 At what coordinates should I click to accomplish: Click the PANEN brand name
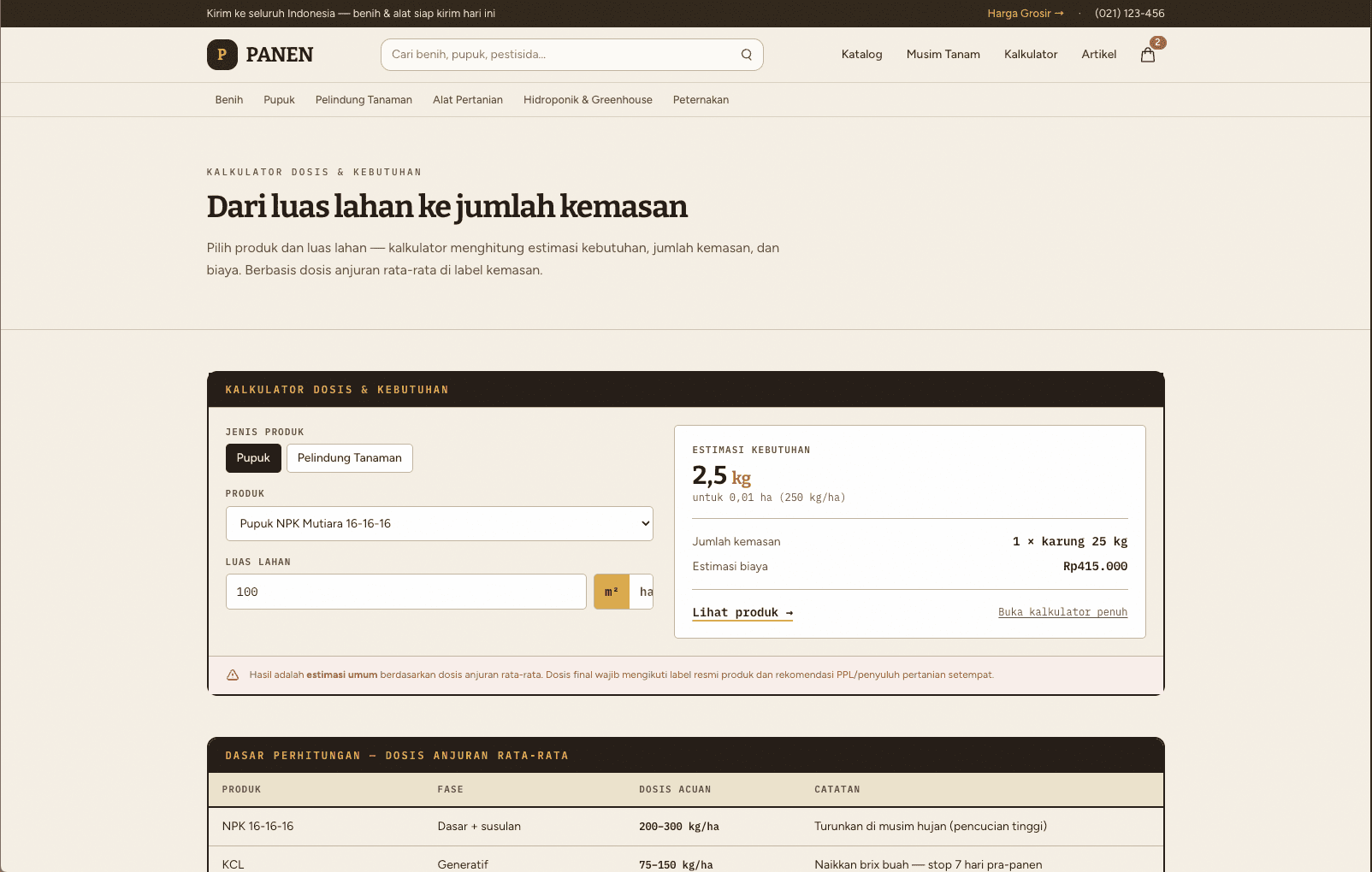pyautogui.click(x=280, y=55)
